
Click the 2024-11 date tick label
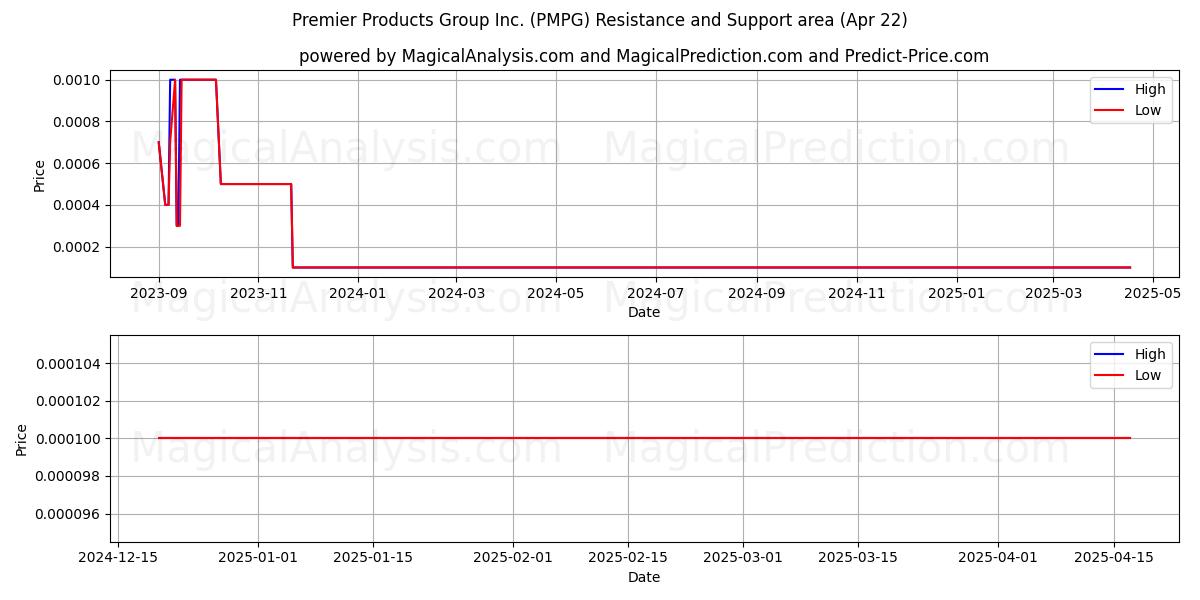coord(857,293)
